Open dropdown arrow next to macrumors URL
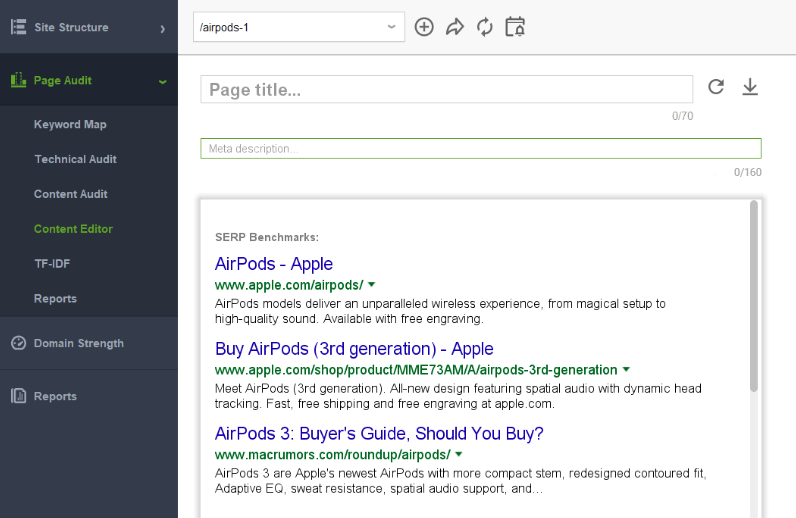The width and height of the screenshot is (796, 518). 459,454
